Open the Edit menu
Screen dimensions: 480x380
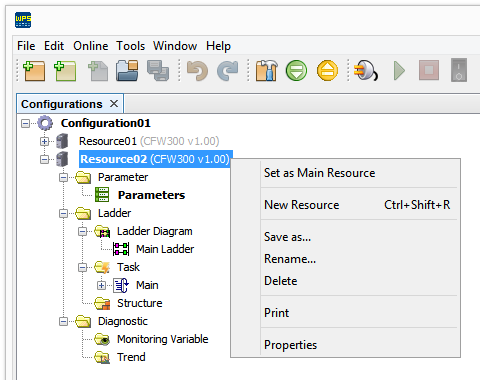coord(54,46)
